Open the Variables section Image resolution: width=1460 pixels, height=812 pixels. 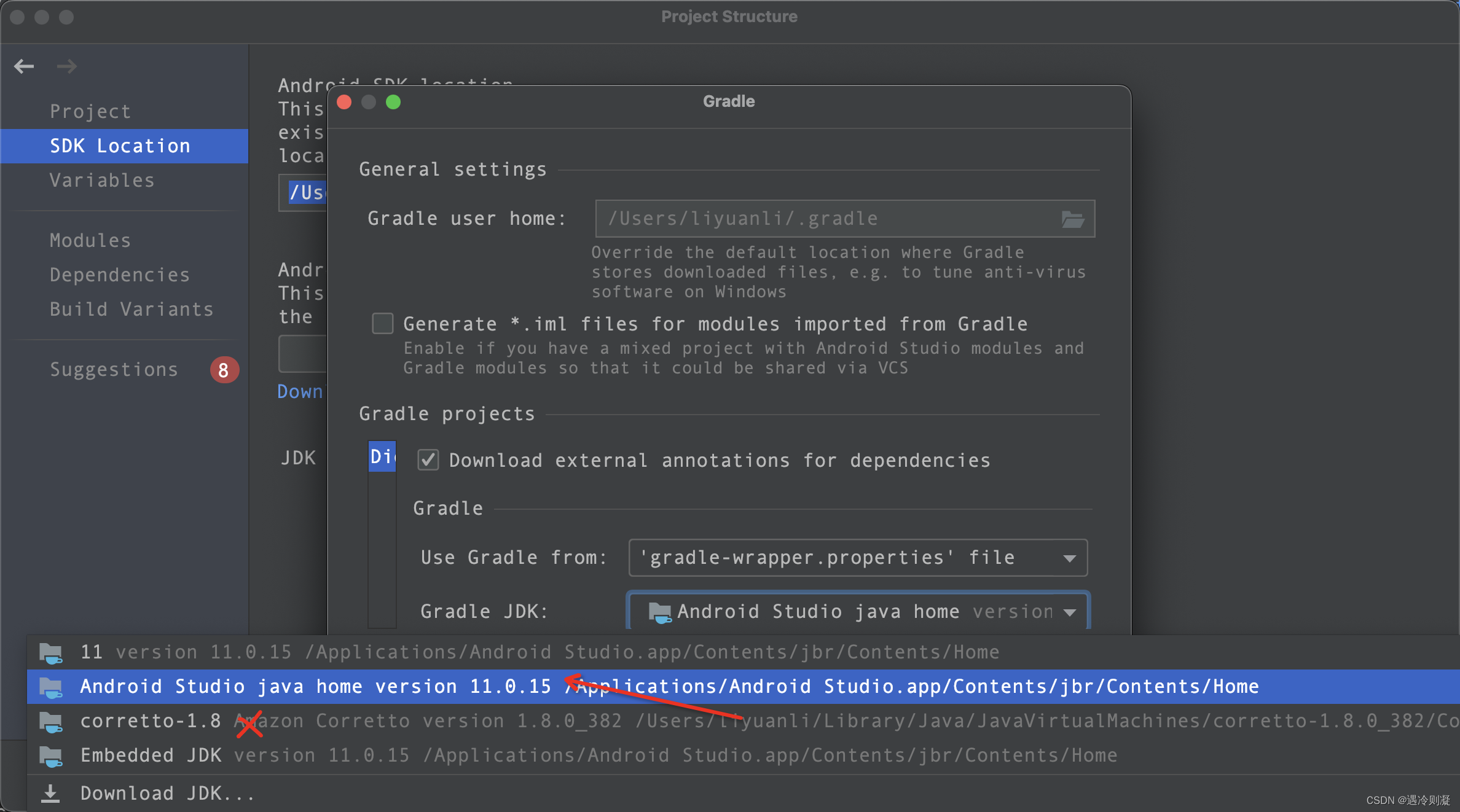point(102,180)
